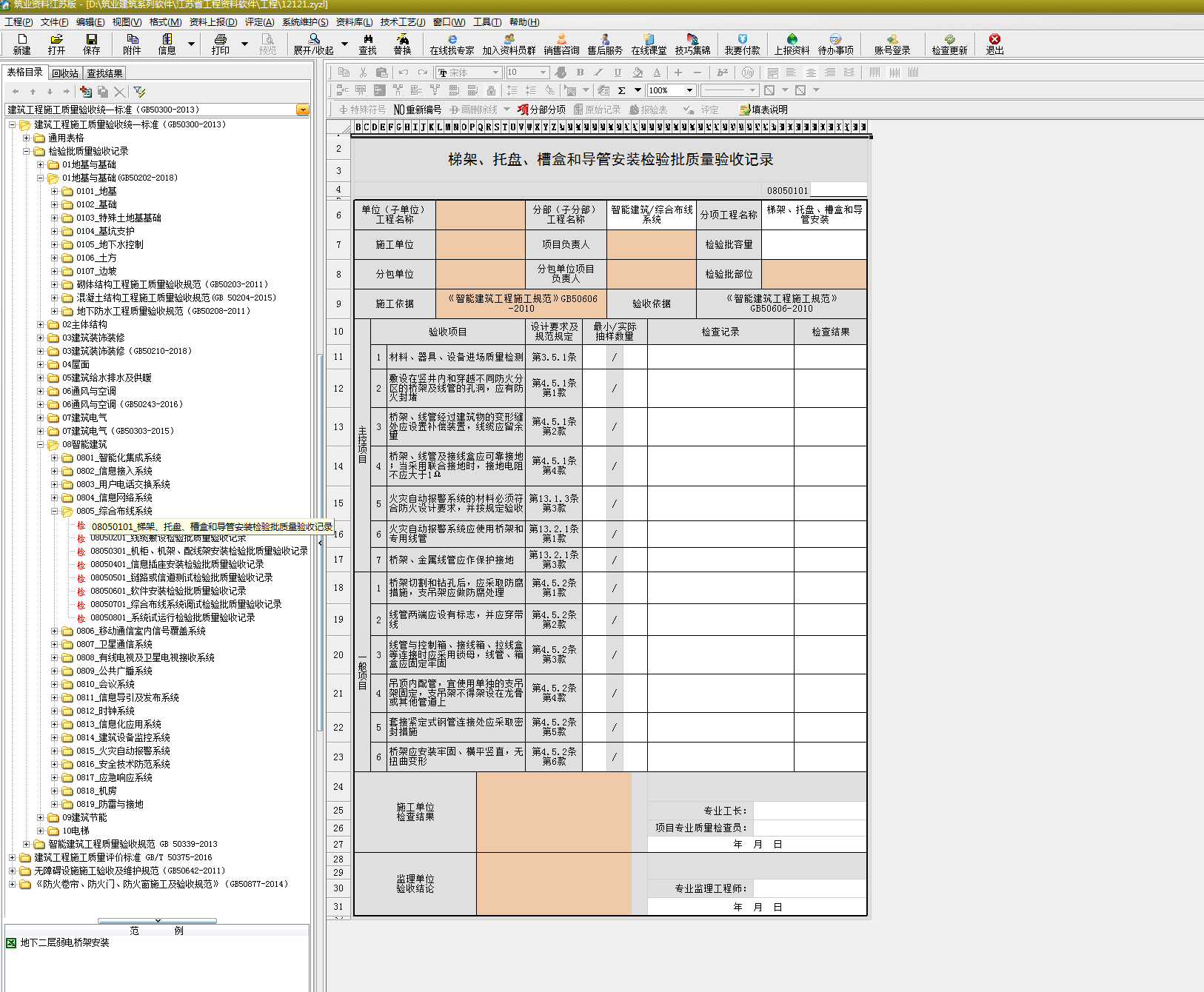Click 我要付款 payment icon
Viewport: 1204px width, 992px height.
(x=742, y=44)
